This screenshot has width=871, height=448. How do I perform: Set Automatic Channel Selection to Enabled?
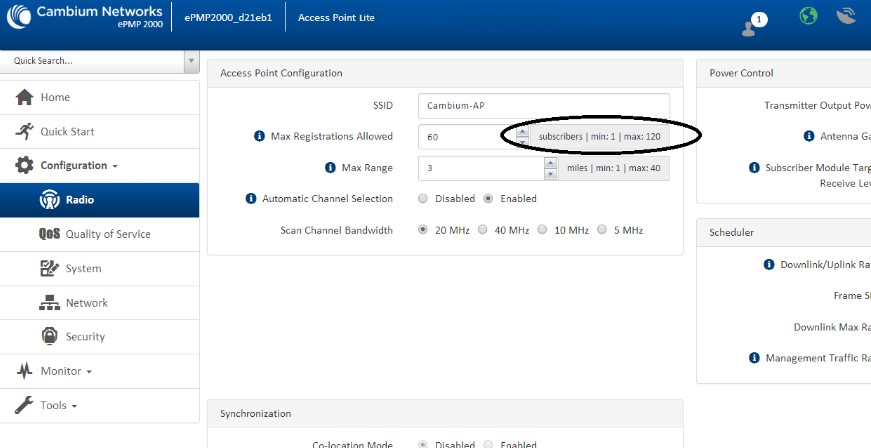488,199
